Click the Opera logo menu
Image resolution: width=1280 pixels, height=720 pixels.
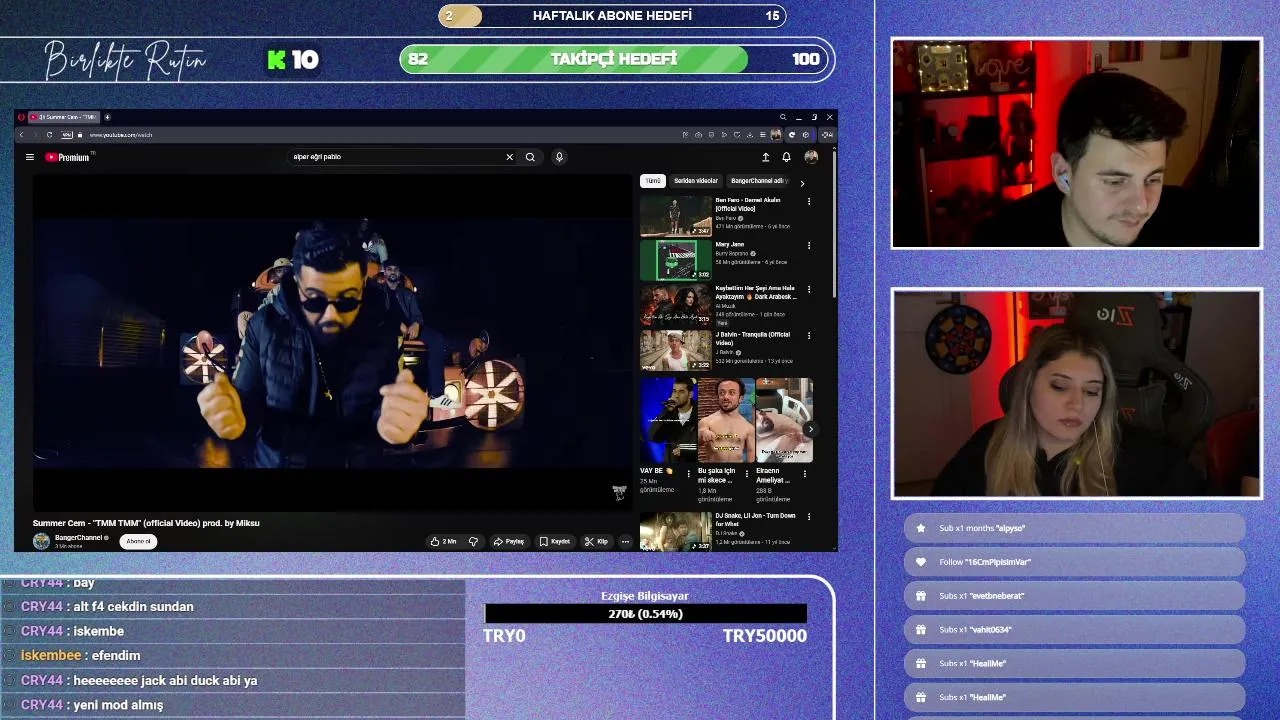[x=22, y=117]
